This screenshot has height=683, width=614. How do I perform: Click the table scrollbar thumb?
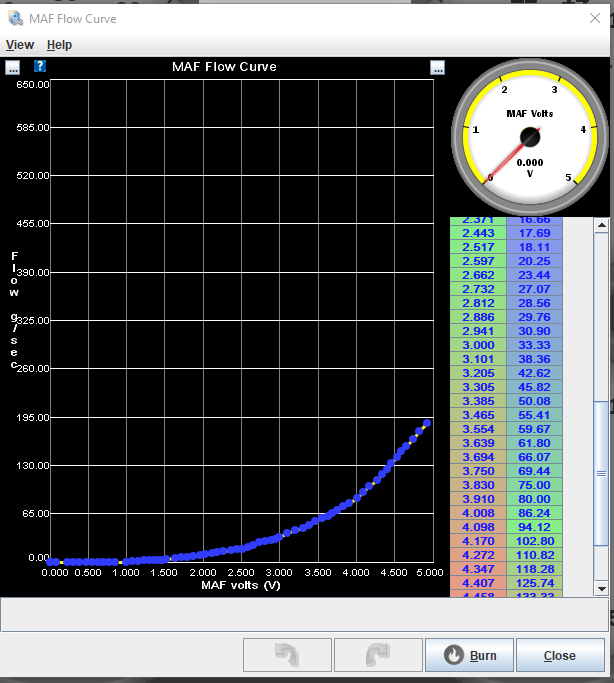pyautogui.click(x=602, y=473)
